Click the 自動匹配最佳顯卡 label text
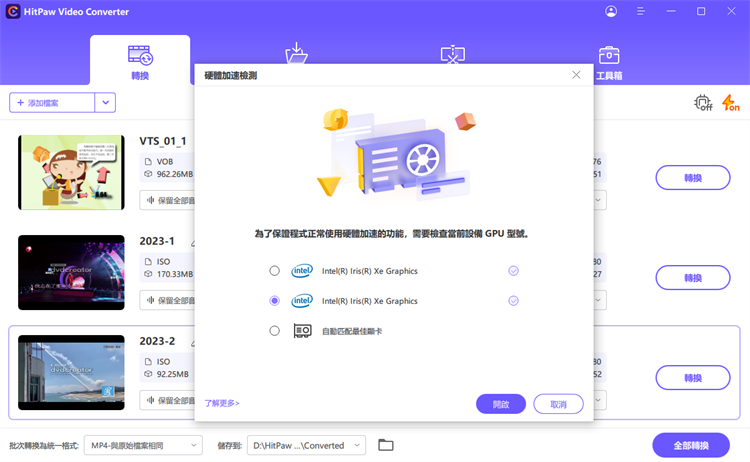The image size is (750, 462). tap(352, 331)
